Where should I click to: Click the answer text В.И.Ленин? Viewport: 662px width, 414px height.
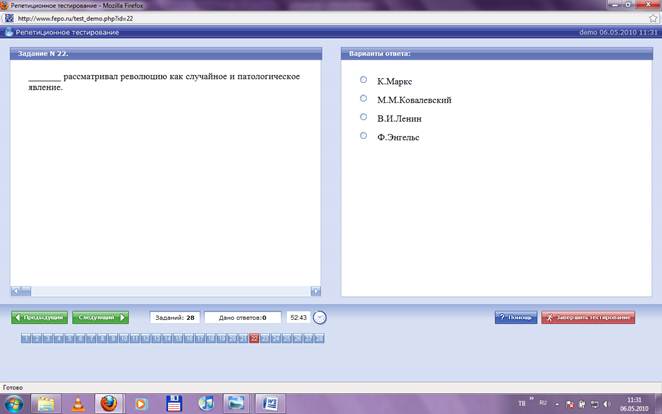(399, 119)
